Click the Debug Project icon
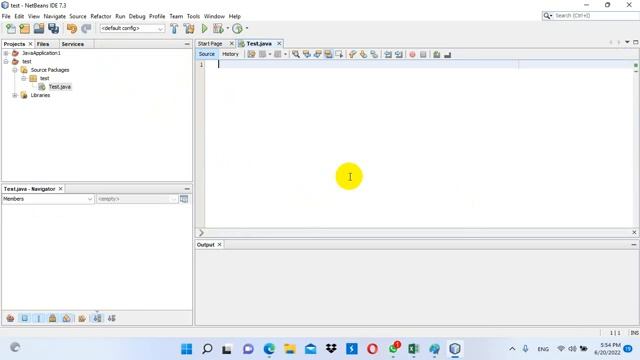 [x=218, y=29]
